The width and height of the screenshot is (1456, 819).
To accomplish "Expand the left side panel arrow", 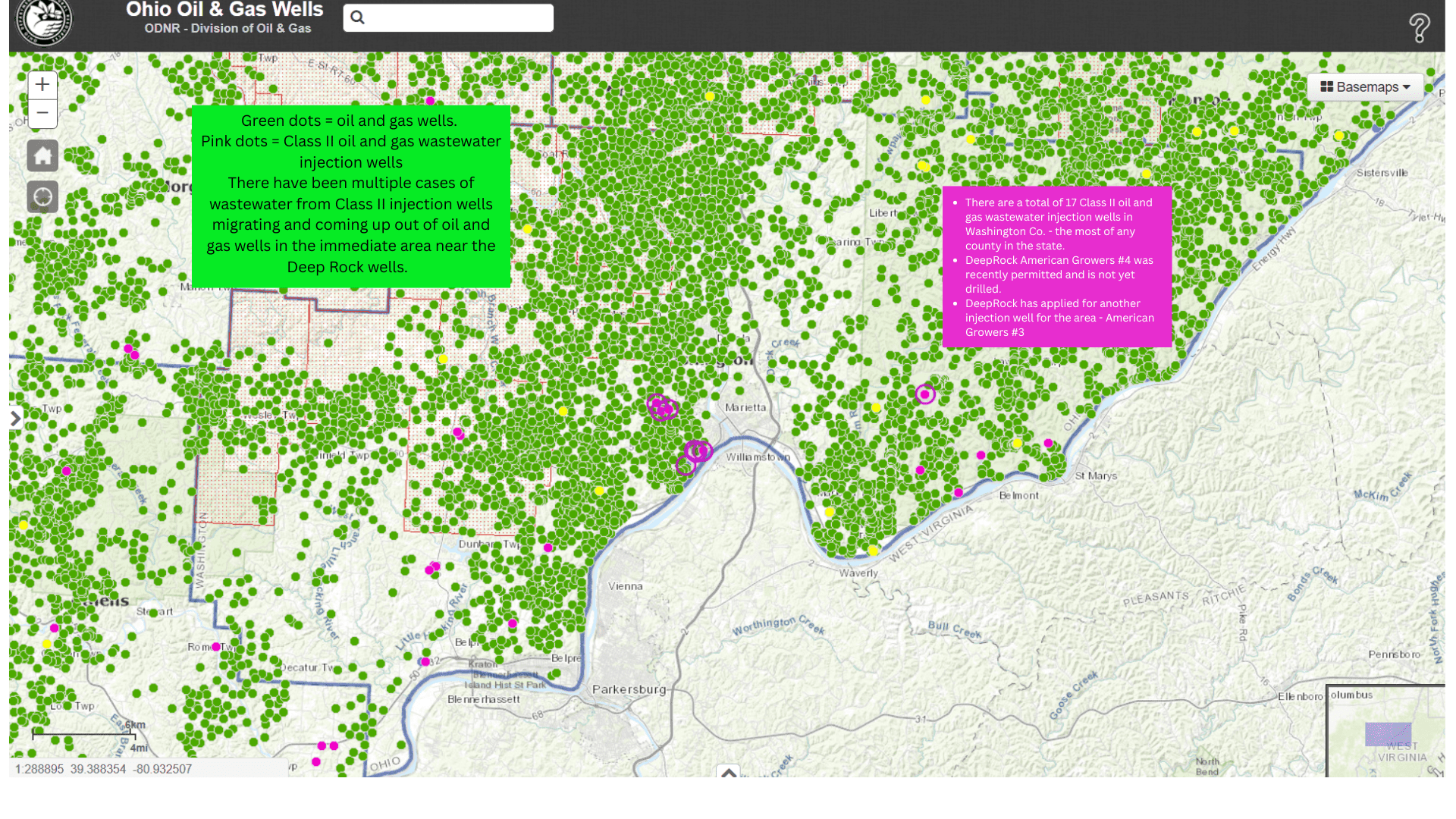I will (x=15, y=419).
